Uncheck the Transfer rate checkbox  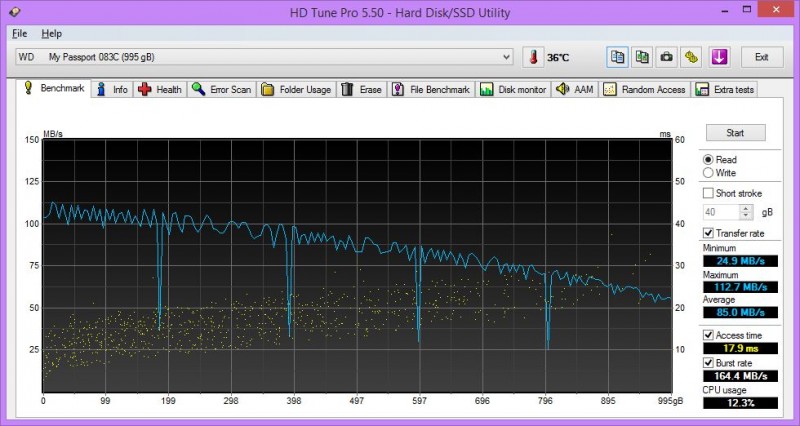709,233
